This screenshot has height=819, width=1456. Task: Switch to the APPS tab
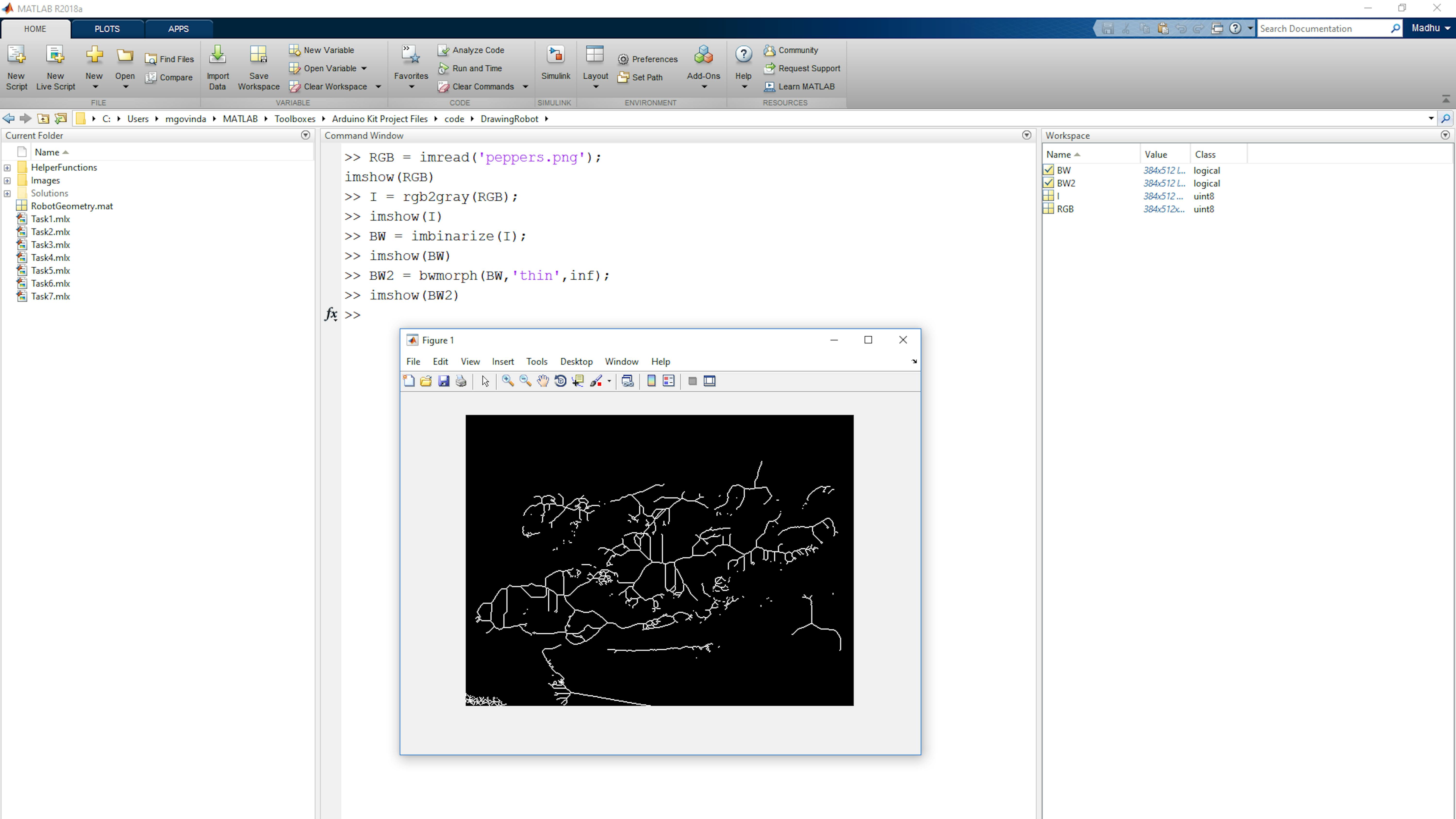178,29
